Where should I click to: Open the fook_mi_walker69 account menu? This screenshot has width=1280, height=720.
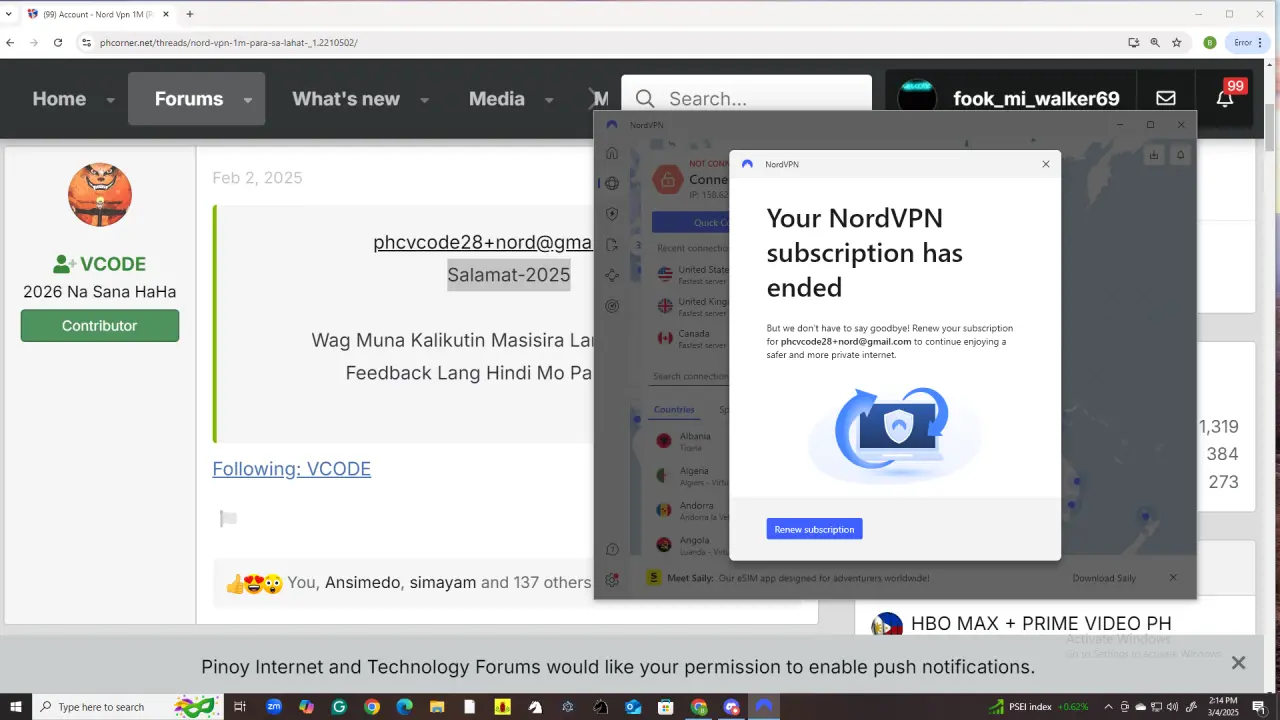click(x=1009, y=98)
